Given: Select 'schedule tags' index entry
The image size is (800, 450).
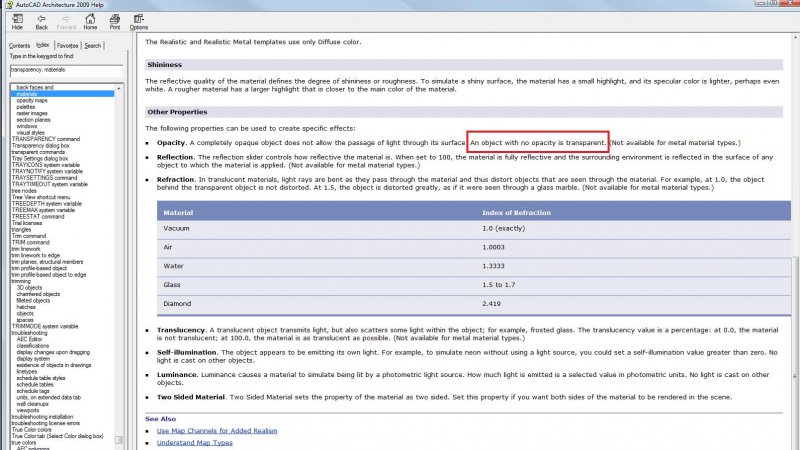Looking at the screenshot, I should [33, 391].
